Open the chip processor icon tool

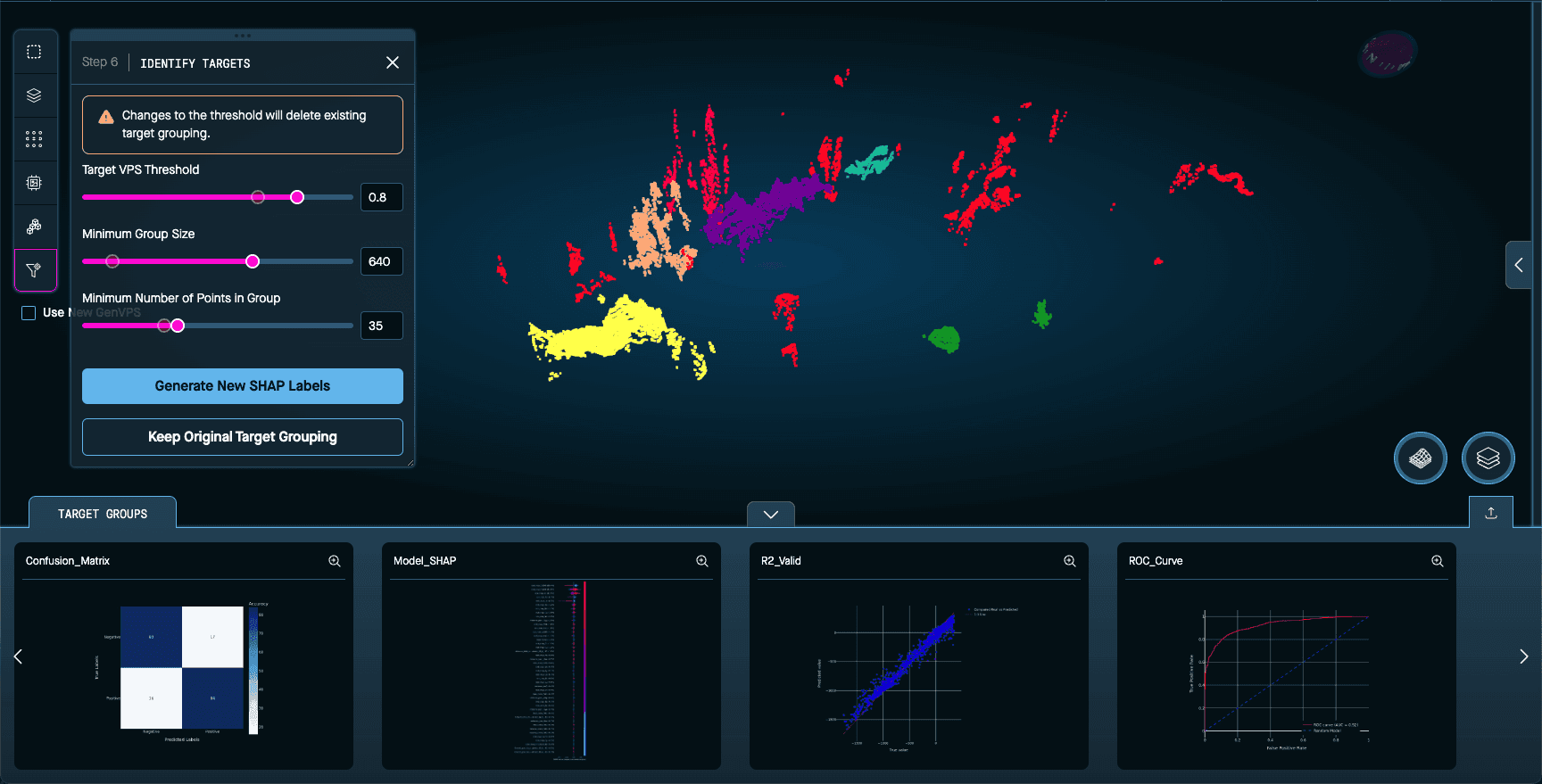click(x=34, y=183)
